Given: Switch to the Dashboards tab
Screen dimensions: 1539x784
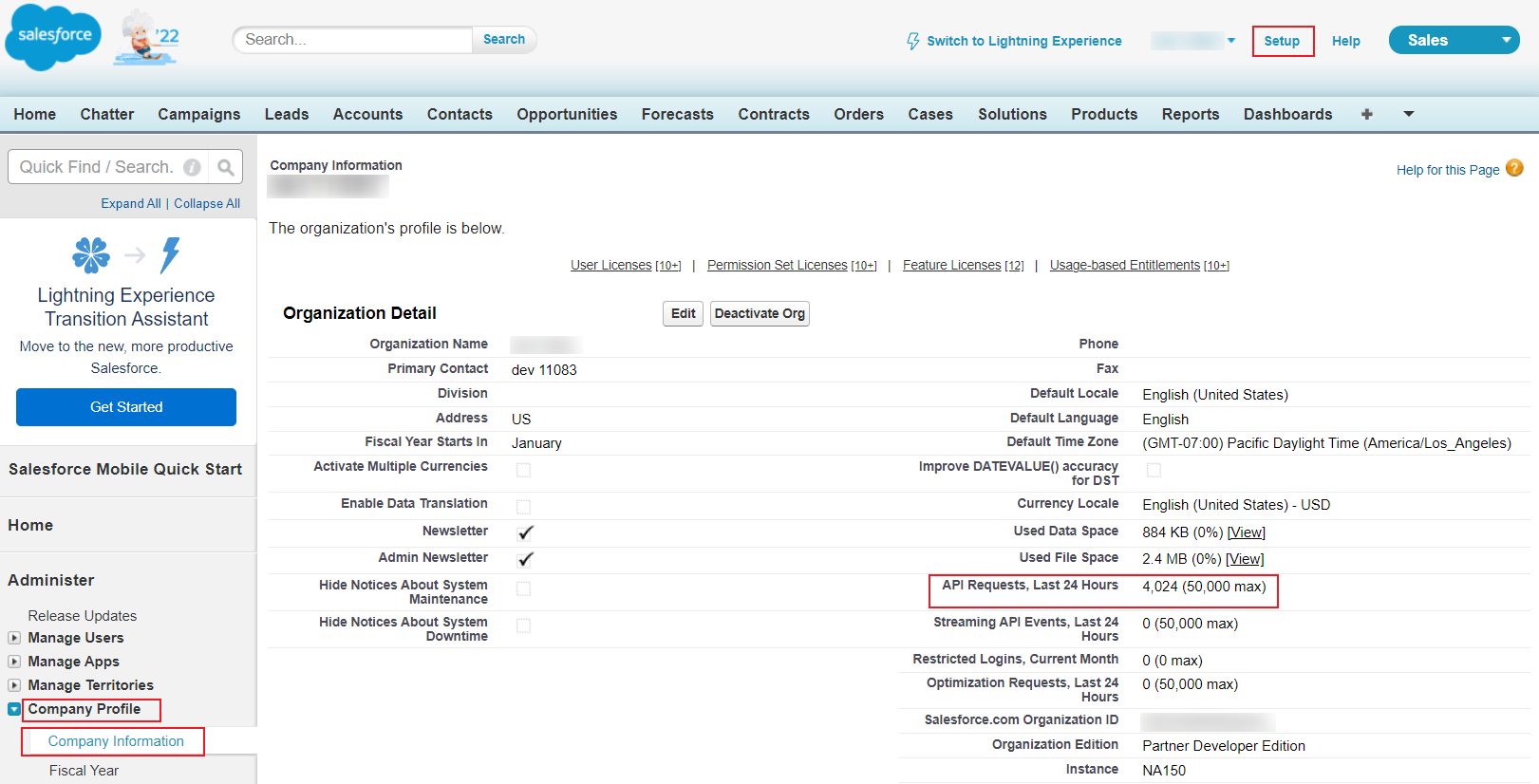Looking at the screenshot, I should [x=1287, y=114].
